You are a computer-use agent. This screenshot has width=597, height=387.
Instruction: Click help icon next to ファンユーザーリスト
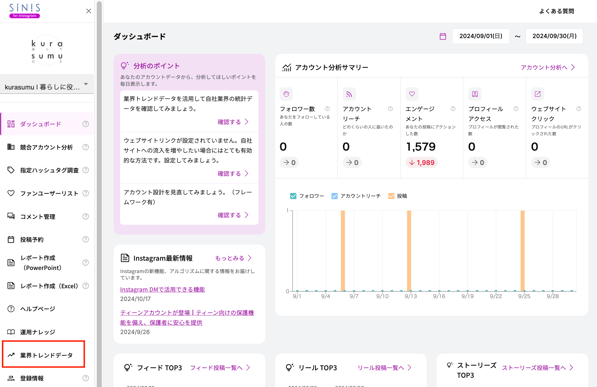click(86, 193)
